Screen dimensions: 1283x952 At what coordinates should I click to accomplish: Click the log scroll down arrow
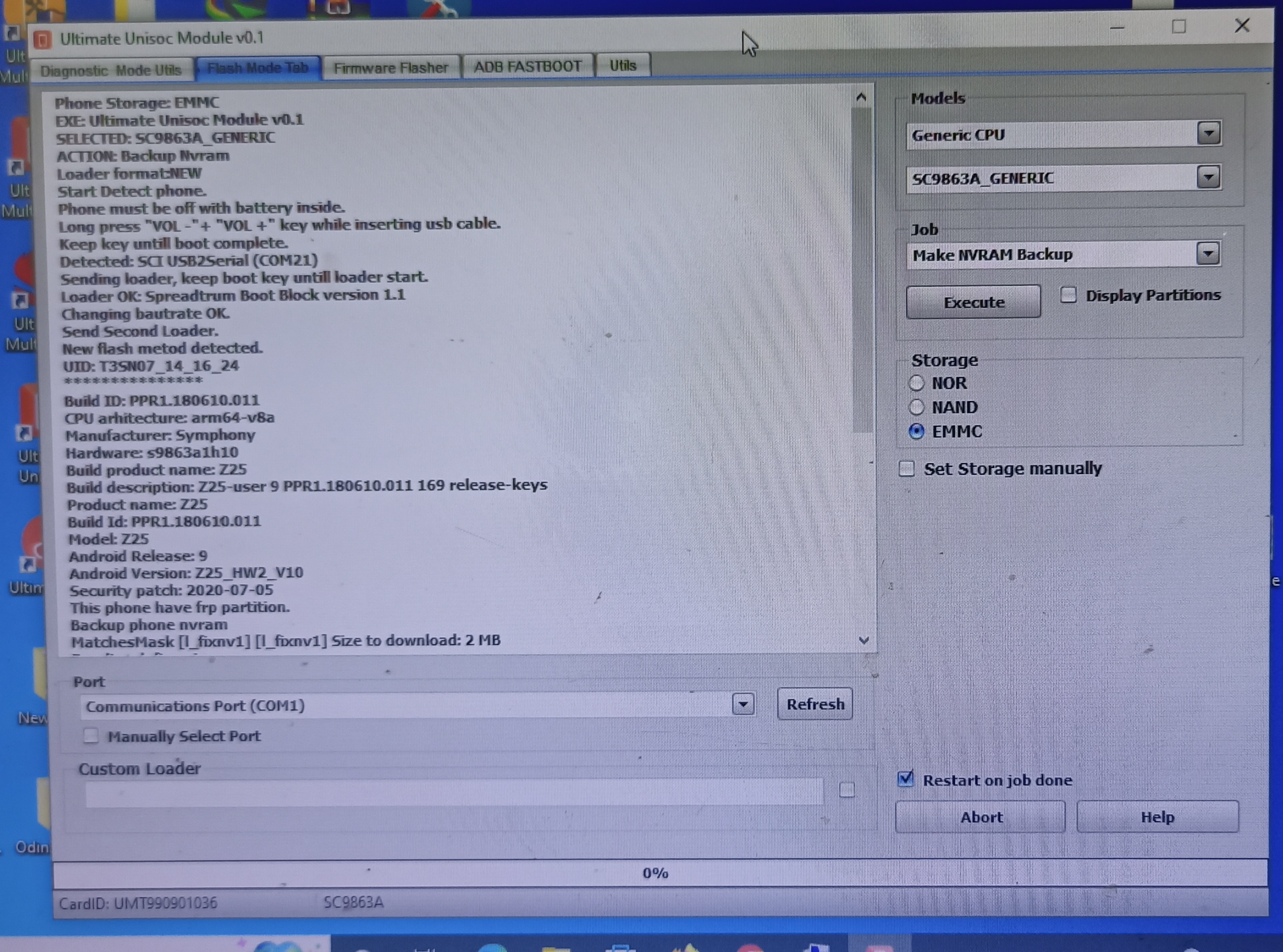(x=863, y=640)
